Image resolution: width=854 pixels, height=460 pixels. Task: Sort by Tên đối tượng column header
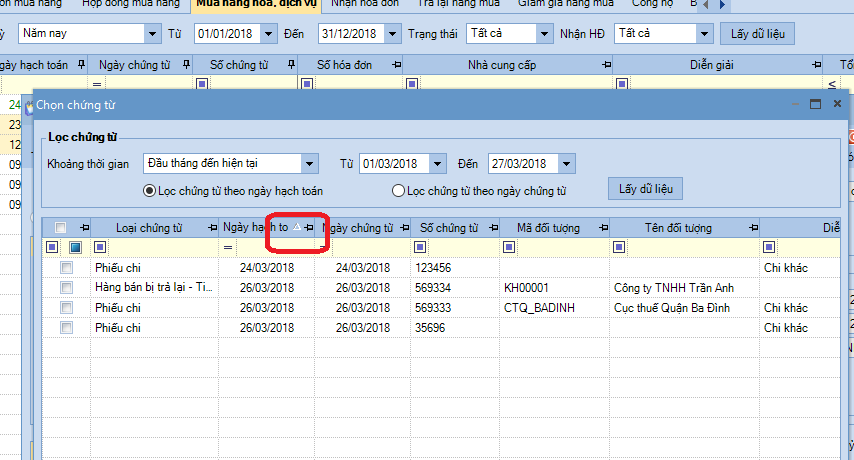pyautogui.click(x=678, y=228)
